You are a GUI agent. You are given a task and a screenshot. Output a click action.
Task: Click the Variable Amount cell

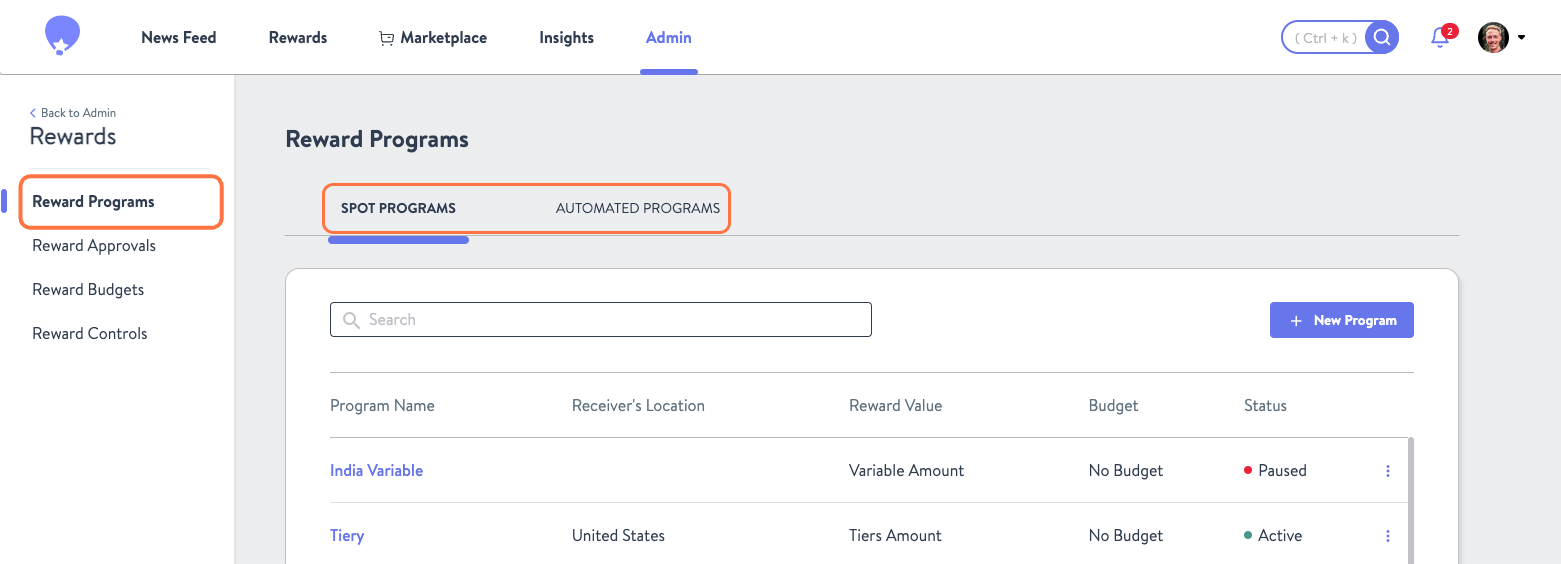click(x=906, y=471)
